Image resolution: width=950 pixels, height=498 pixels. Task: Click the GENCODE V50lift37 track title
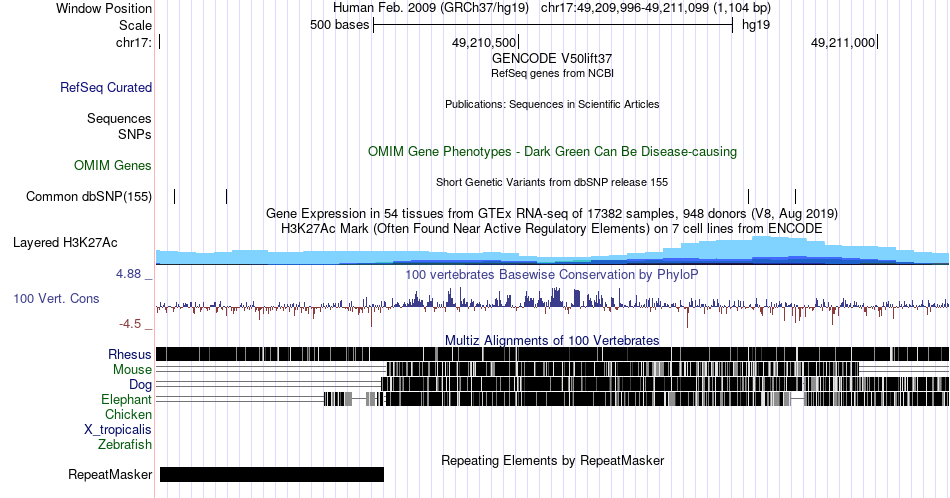(x=552, y=59)
